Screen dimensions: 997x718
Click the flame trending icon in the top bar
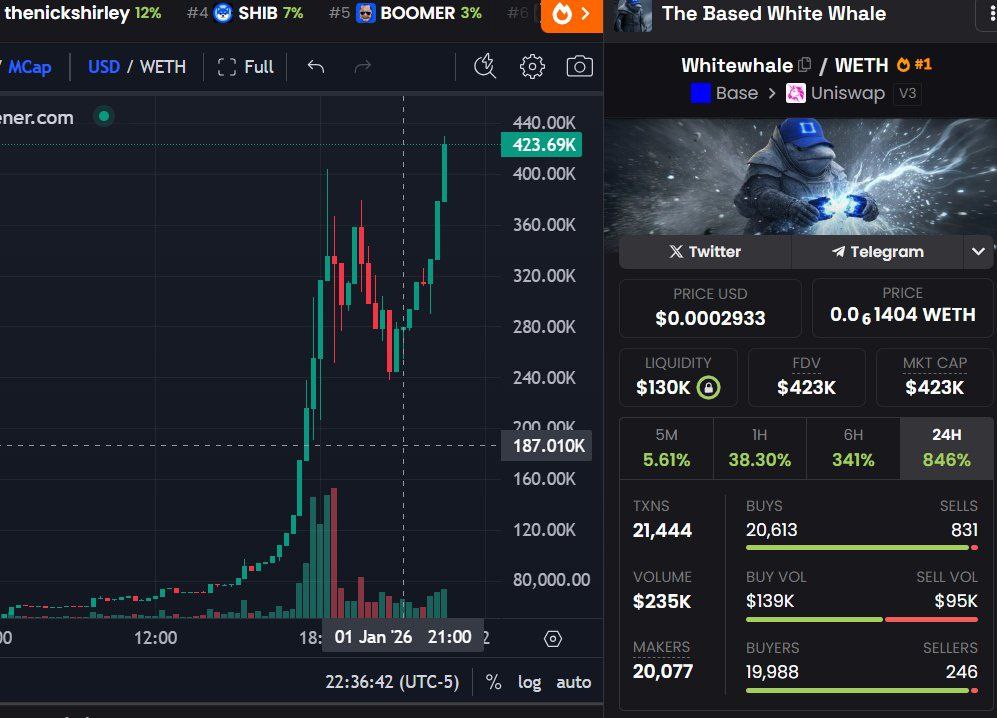click(560, 14)
